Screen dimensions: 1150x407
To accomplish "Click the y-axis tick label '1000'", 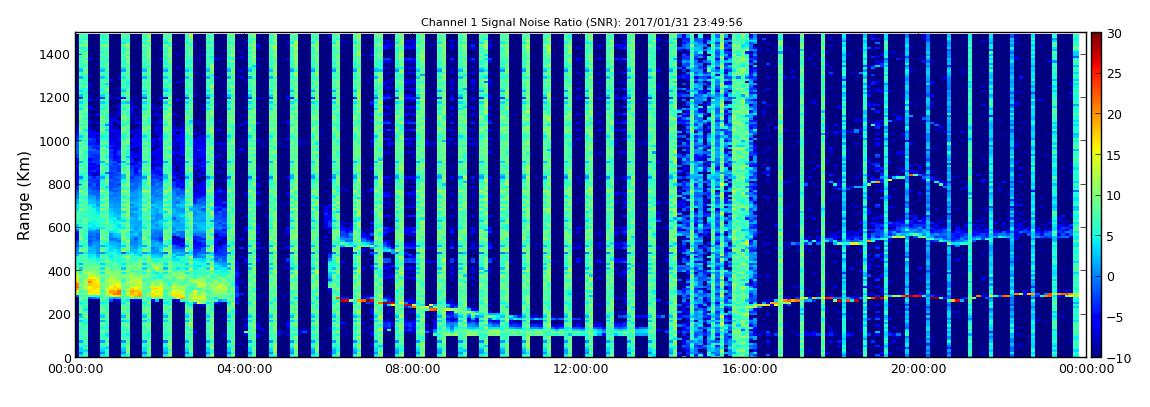I will point(57,141).
